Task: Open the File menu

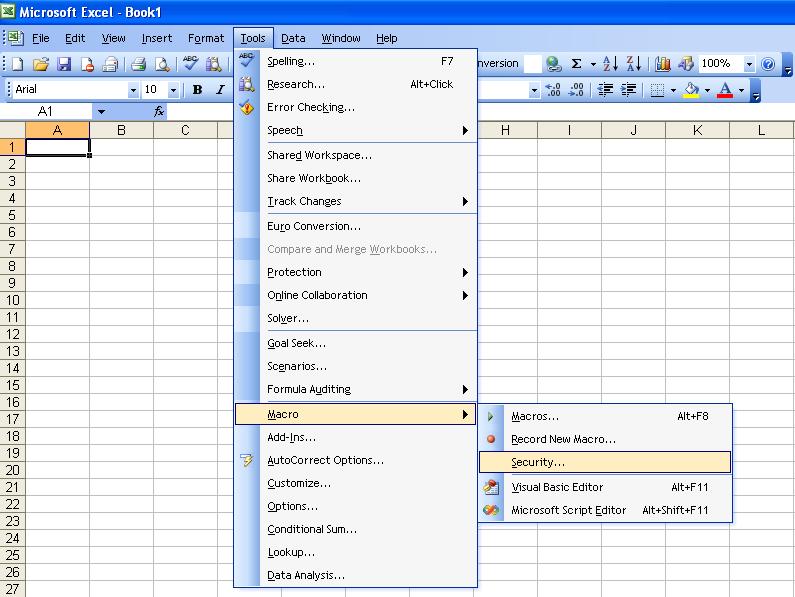Action: pos(41,38)
